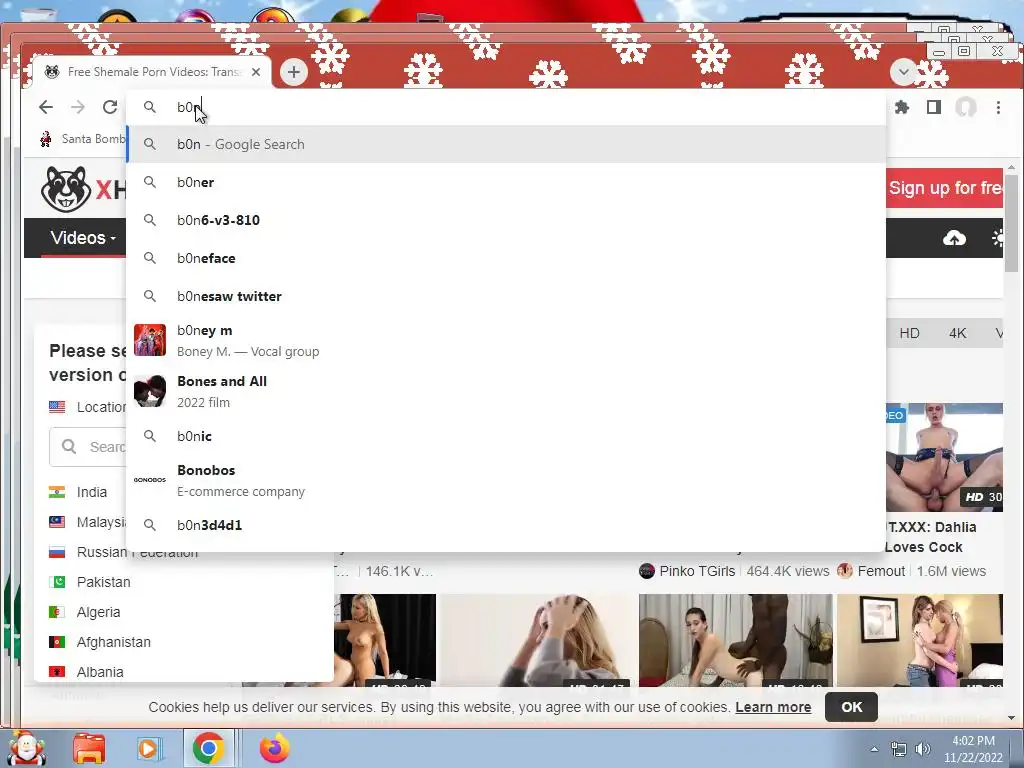Image resolution: width=1024 pixels, height=768 pixels.
Task: Open the Santa Bomb bookmark
Action: click(83, 138)
